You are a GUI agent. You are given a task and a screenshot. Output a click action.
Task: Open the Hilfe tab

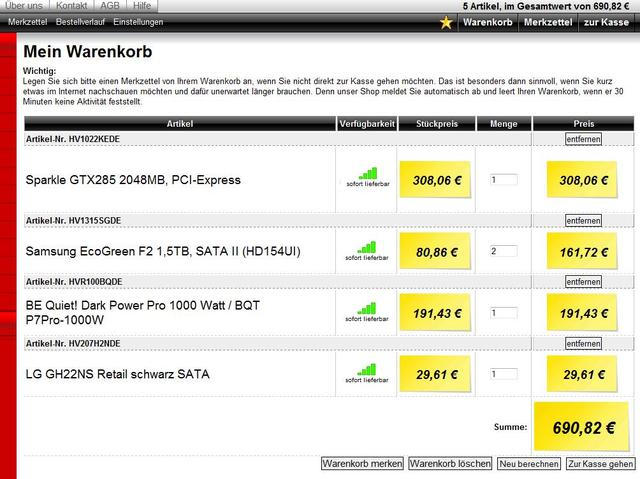coord(142,6)
